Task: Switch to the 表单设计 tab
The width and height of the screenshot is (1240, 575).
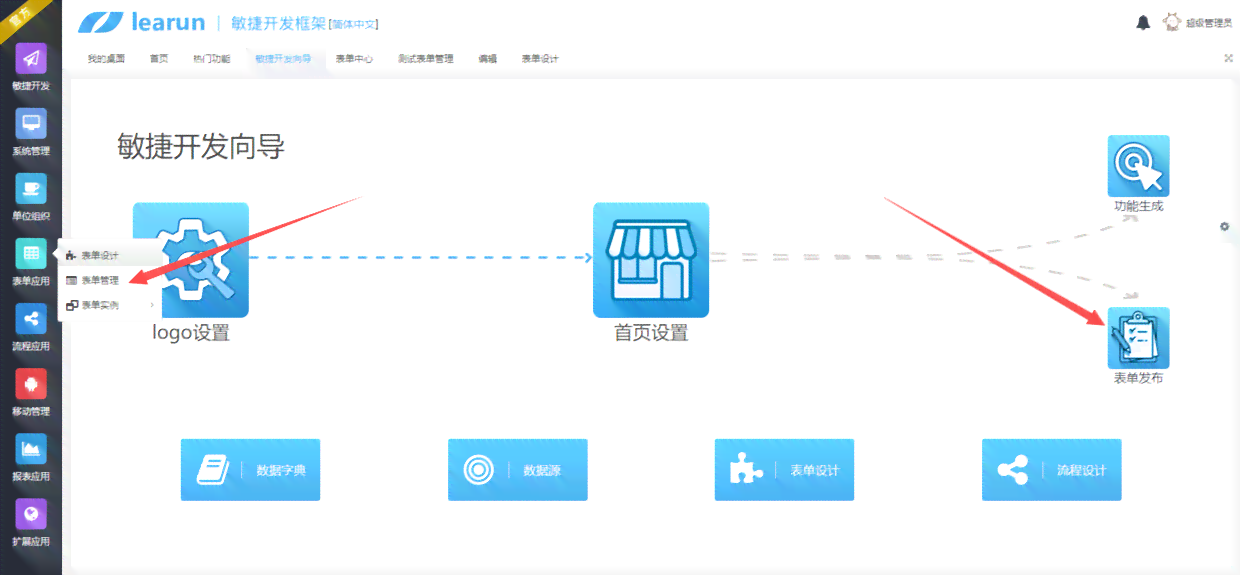Action: tap(540, 59)
